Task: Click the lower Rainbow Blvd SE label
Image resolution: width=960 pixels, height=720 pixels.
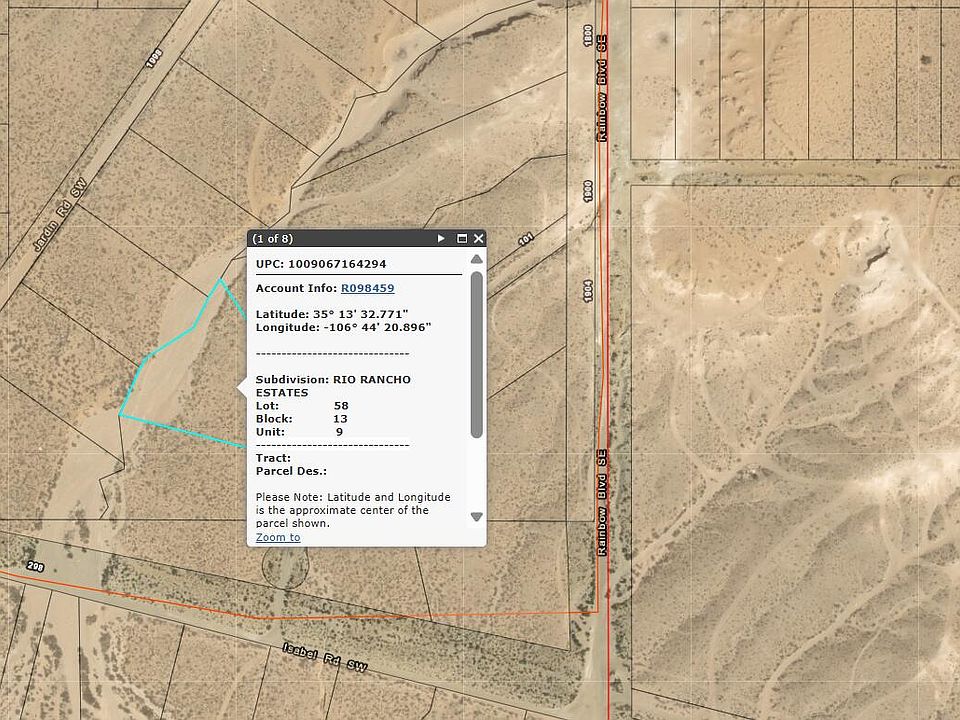Action: point(602,503)
